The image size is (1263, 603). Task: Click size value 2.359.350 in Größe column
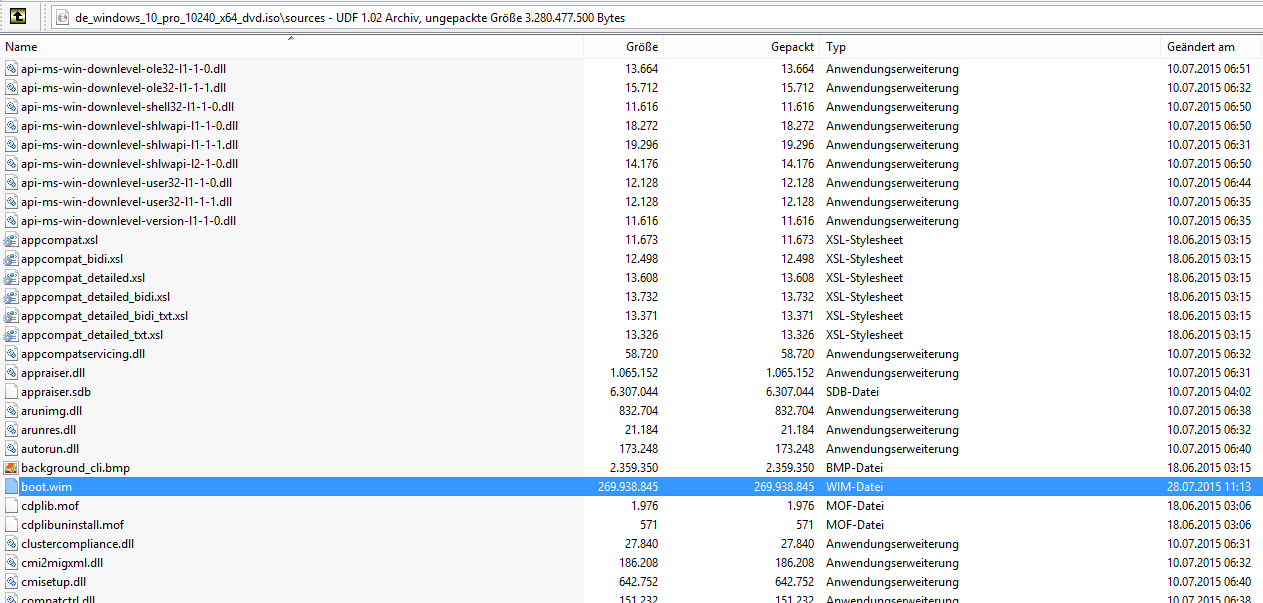634,468
